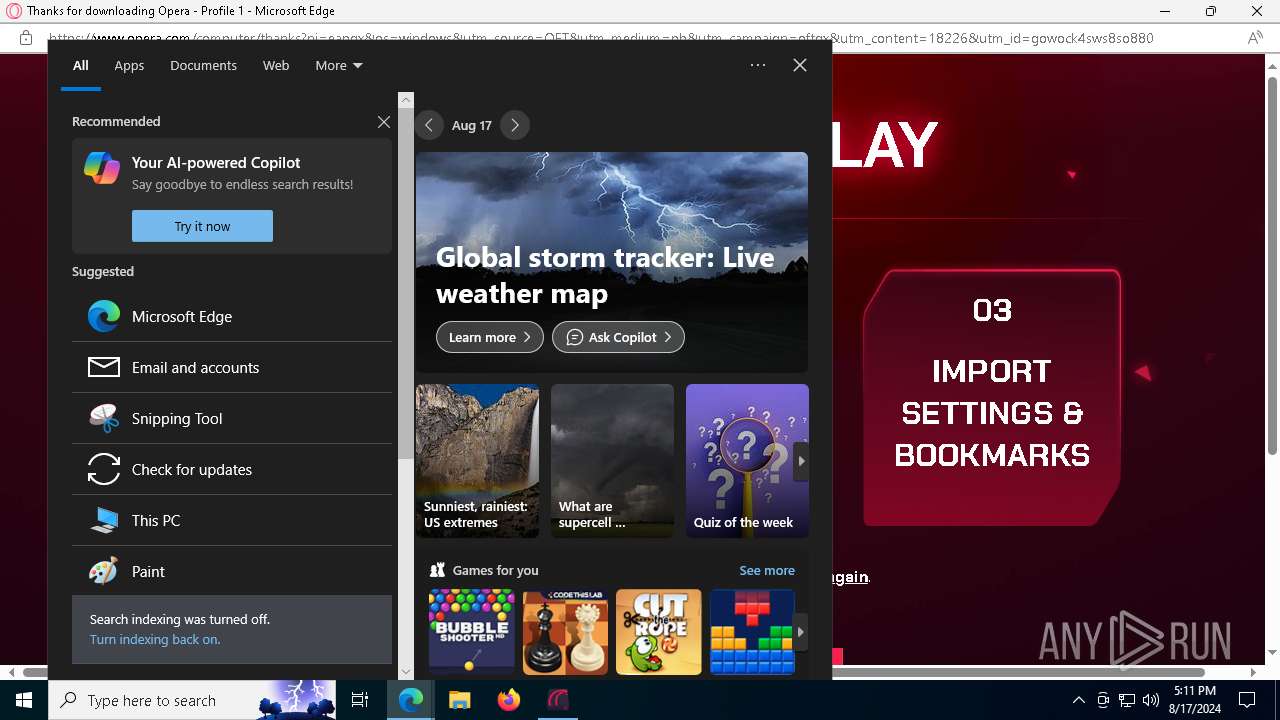
Task: Click the Paint palette icon
Action: (104, 571)
